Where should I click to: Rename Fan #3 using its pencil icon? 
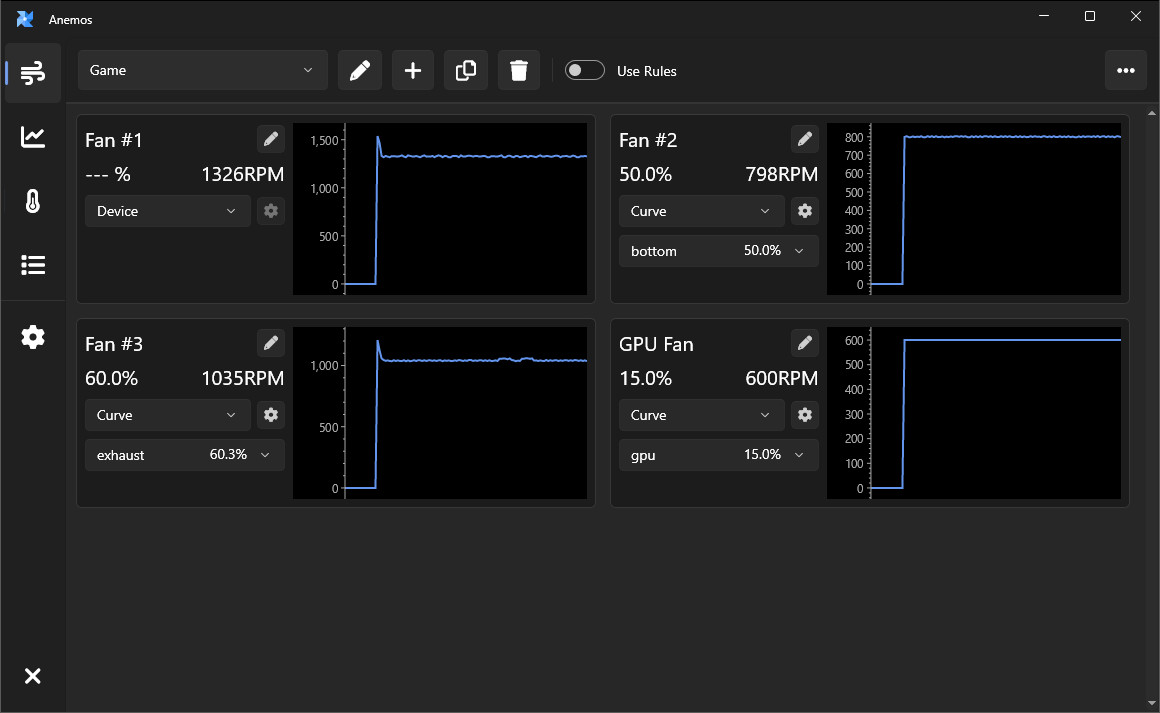(271, 342)
